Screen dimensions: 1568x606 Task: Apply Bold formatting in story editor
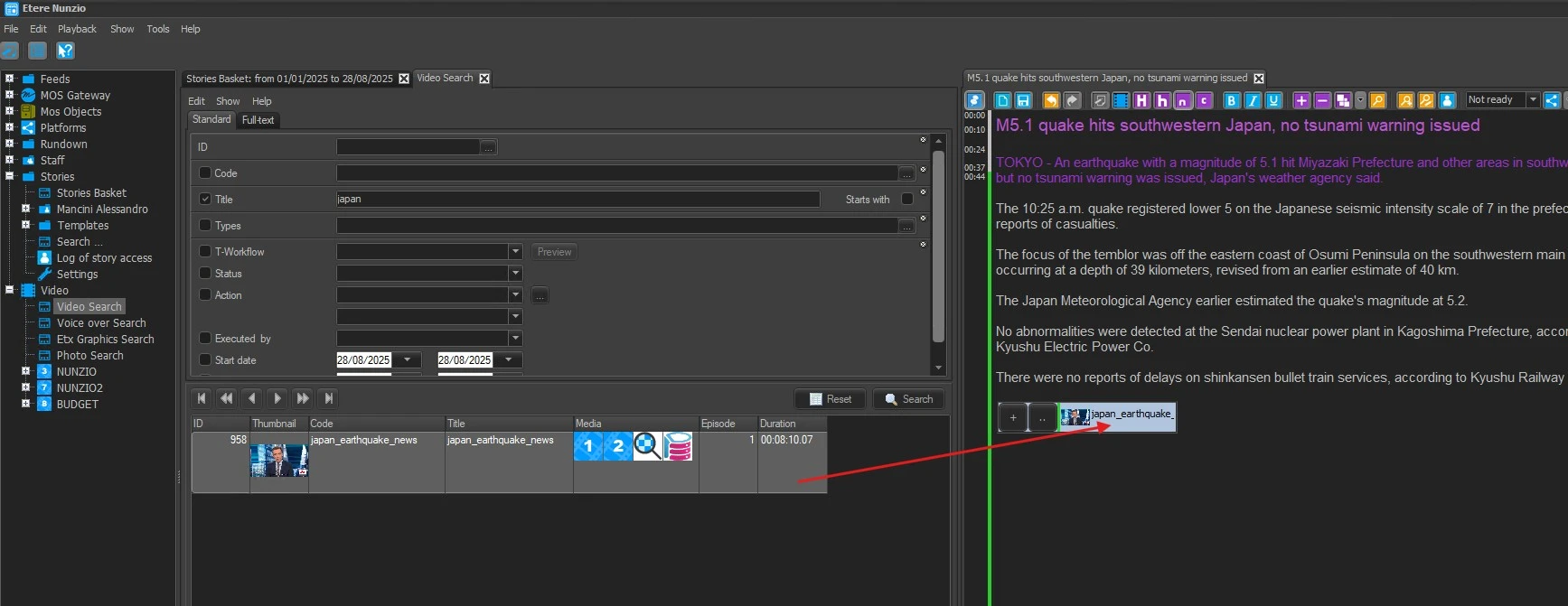(1231, 100)
